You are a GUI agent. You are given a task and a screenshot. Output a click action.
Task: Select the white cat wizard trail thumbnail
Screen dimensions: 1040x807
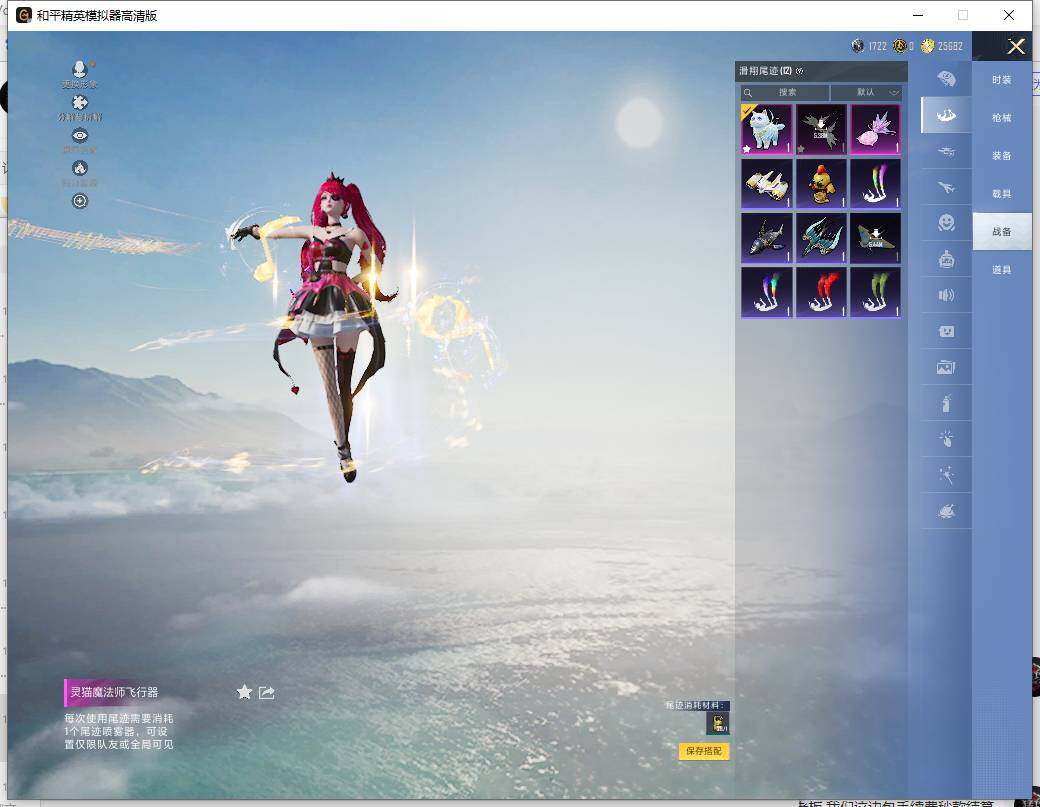pyautogui.click(x=767, y=129)
